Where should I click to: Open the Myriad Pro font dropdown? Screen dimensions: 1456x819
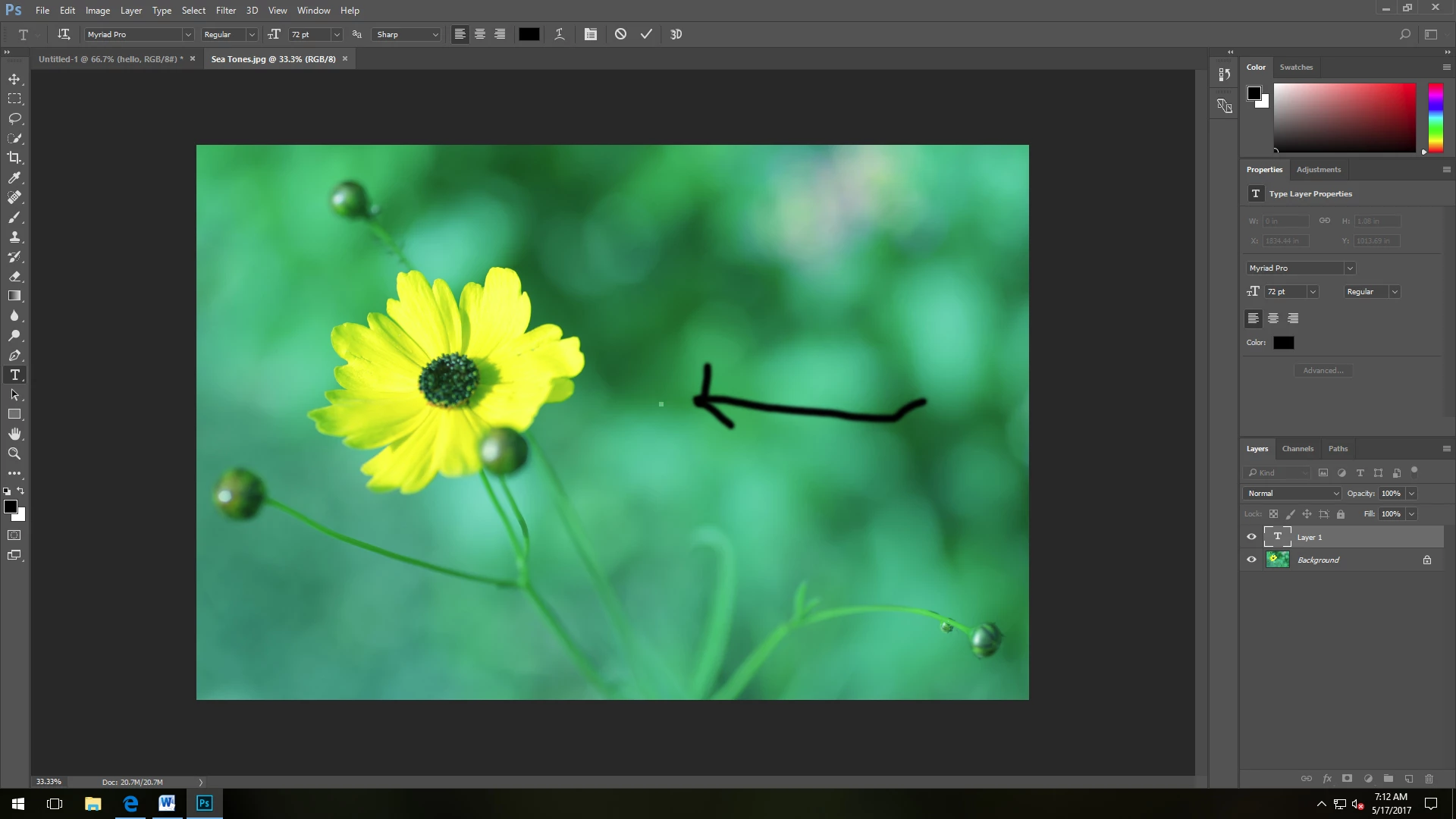point(187,35)
